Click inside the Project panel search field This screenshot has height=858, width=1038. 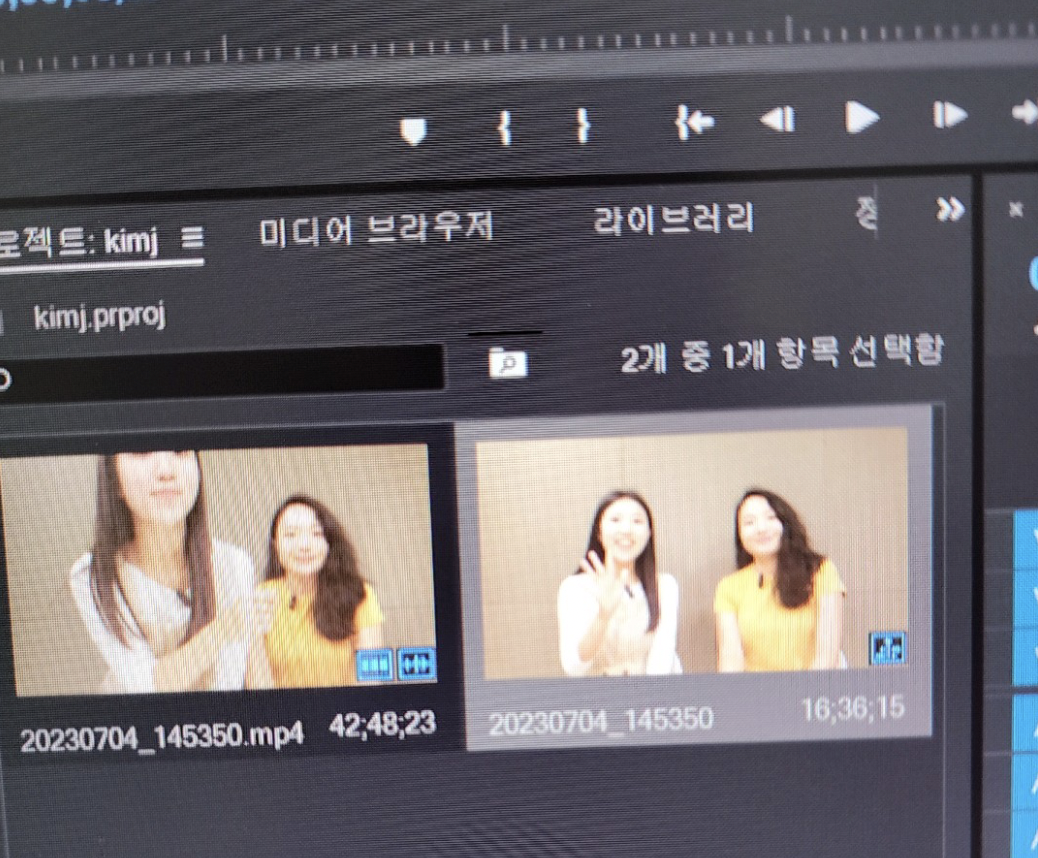[220, 365]
